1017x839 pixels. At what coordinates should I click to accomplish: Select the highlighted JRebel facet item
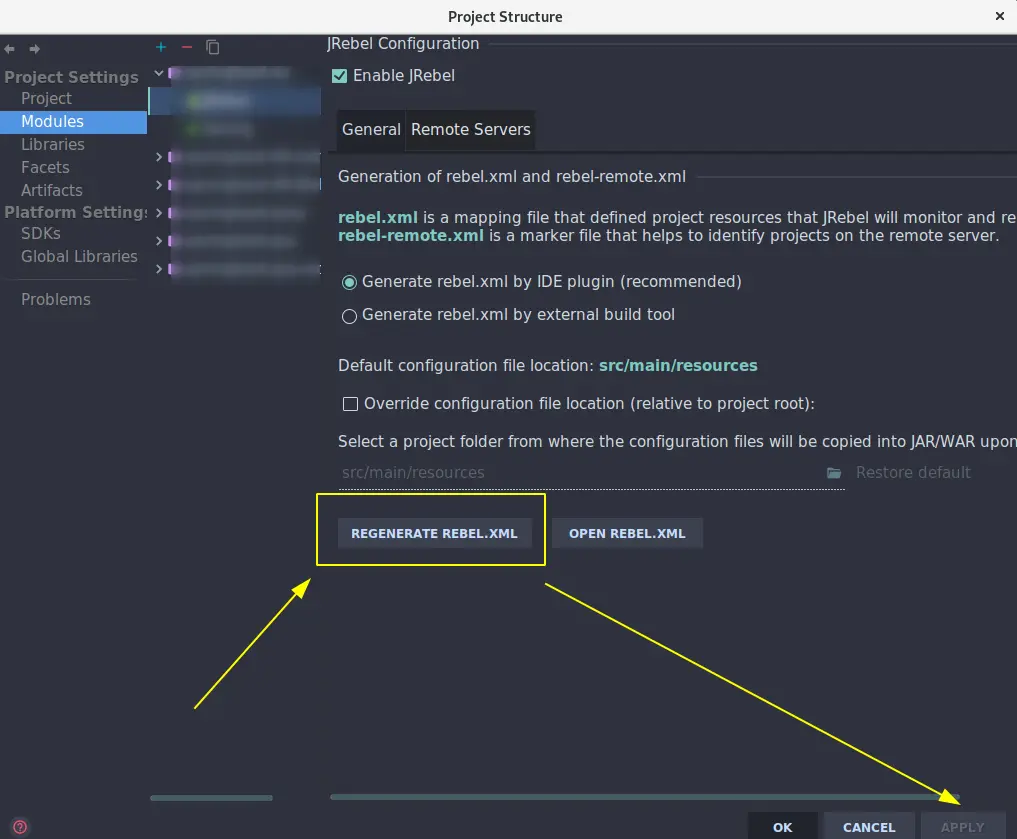coord(235,101)
